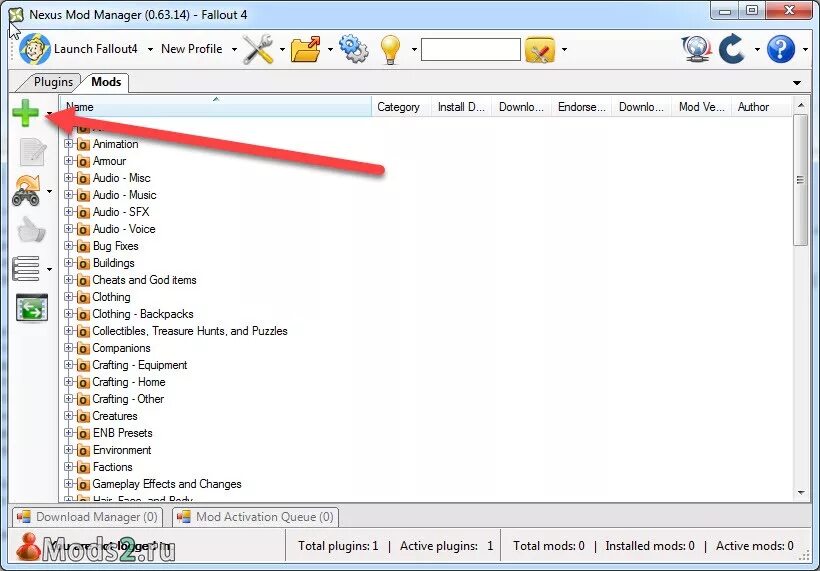Click the Clothing folder icon
Image resolution: width=820 pixels, height=571 pixels.
pyautogui.click(x=83, y=297)
